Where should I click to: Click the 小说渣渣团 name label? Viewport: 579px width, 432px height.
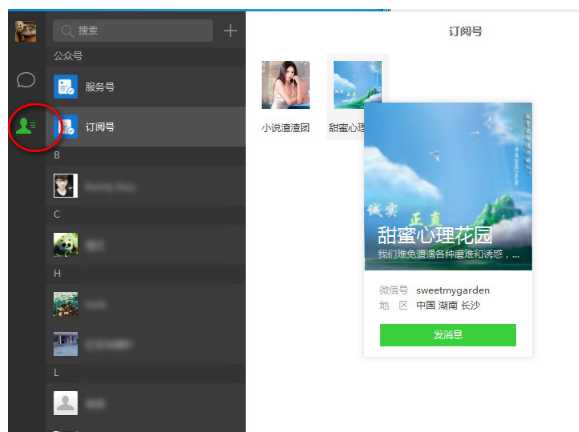pyautogui.click(x=286, y=128)
